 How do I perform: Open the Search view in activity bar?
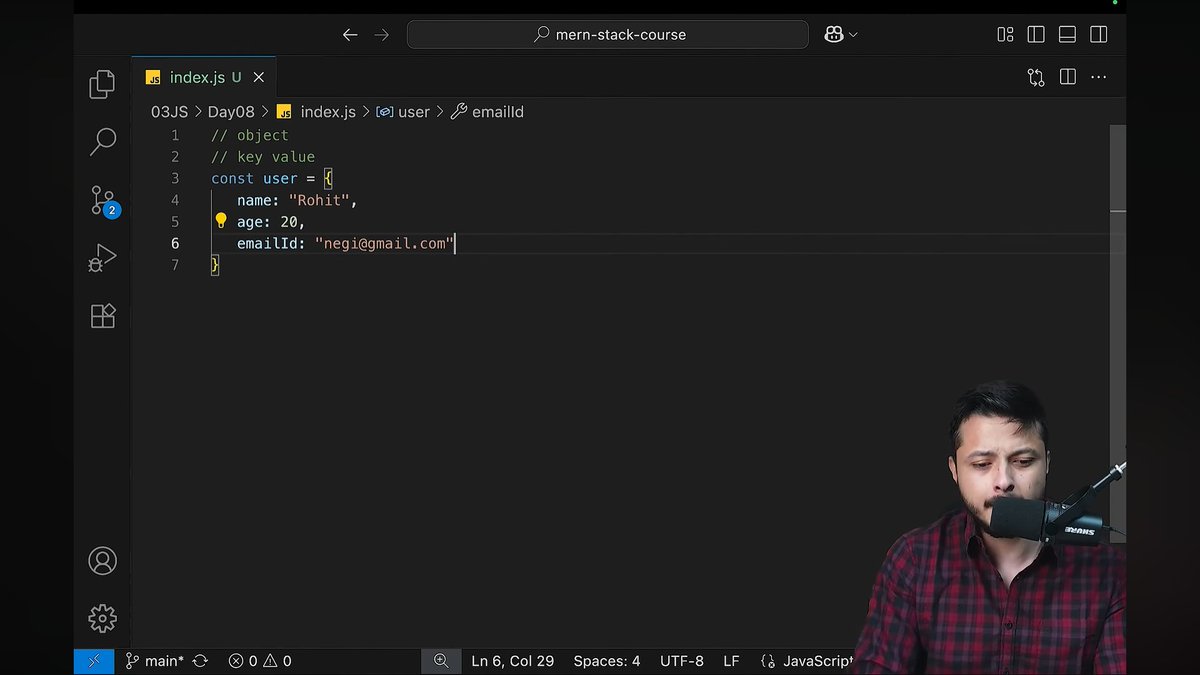coord(102,141)
